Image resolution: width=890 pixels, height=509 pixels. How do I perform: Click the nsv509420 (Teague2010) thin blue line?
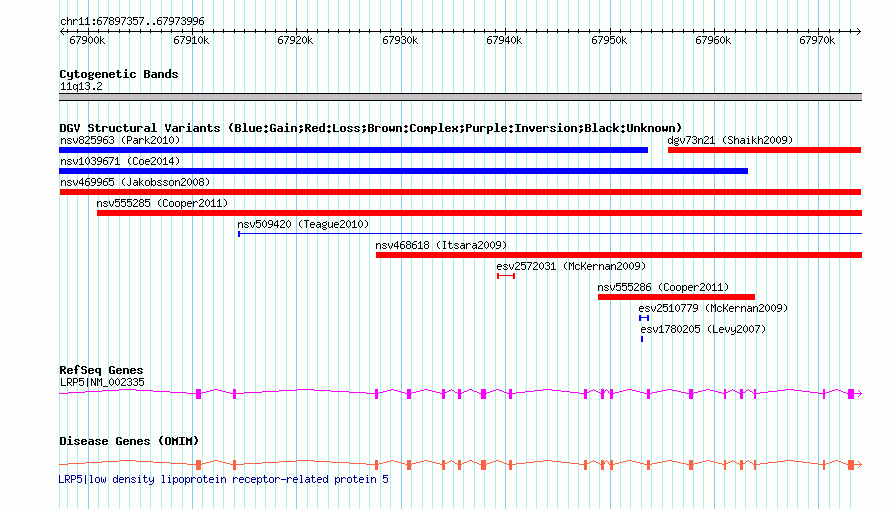pyautogui.click(x=550, y=234)
